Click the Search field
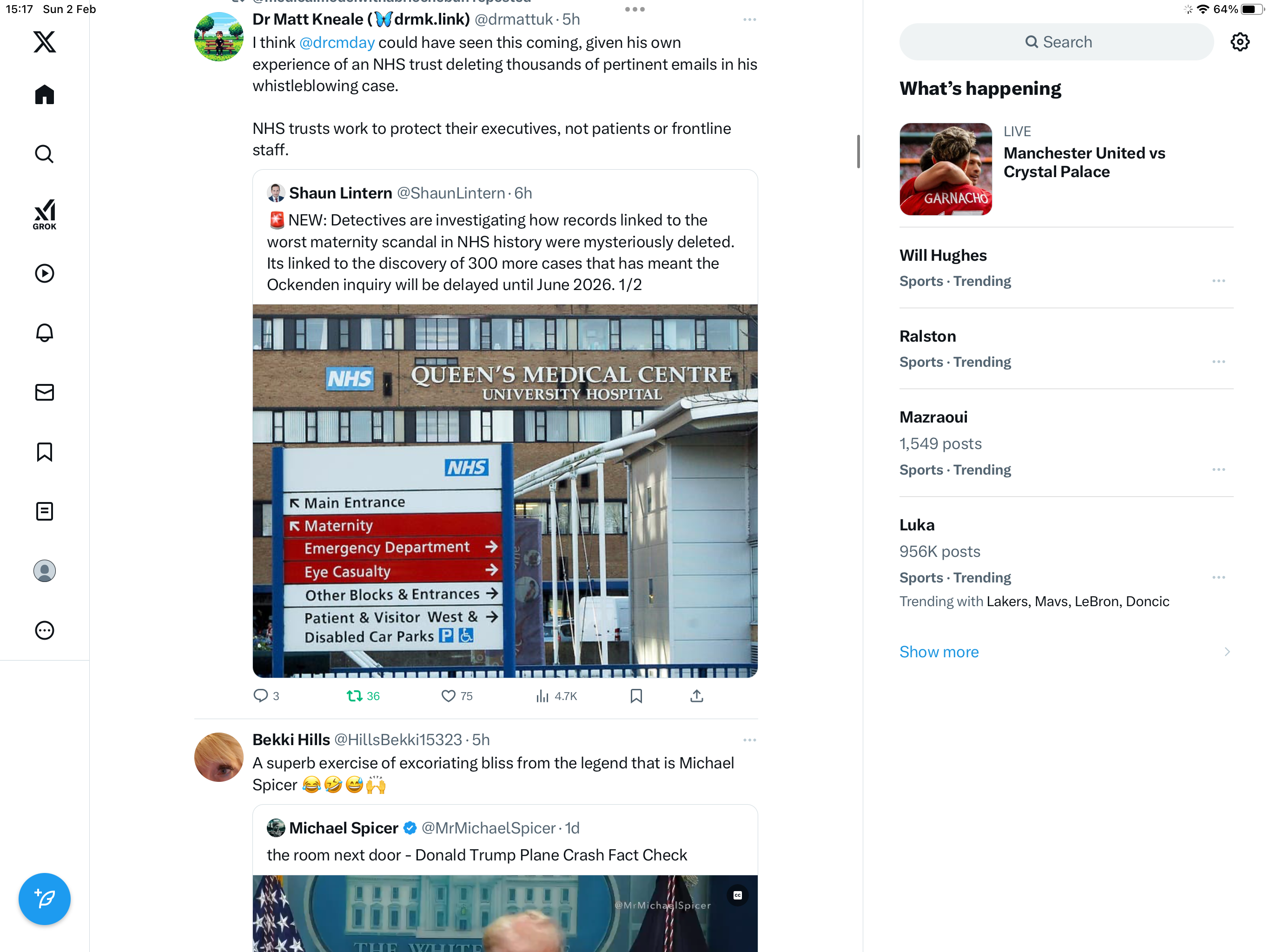The height and width of the screenshot is (952, 1270). click(x=1057, y=42)
